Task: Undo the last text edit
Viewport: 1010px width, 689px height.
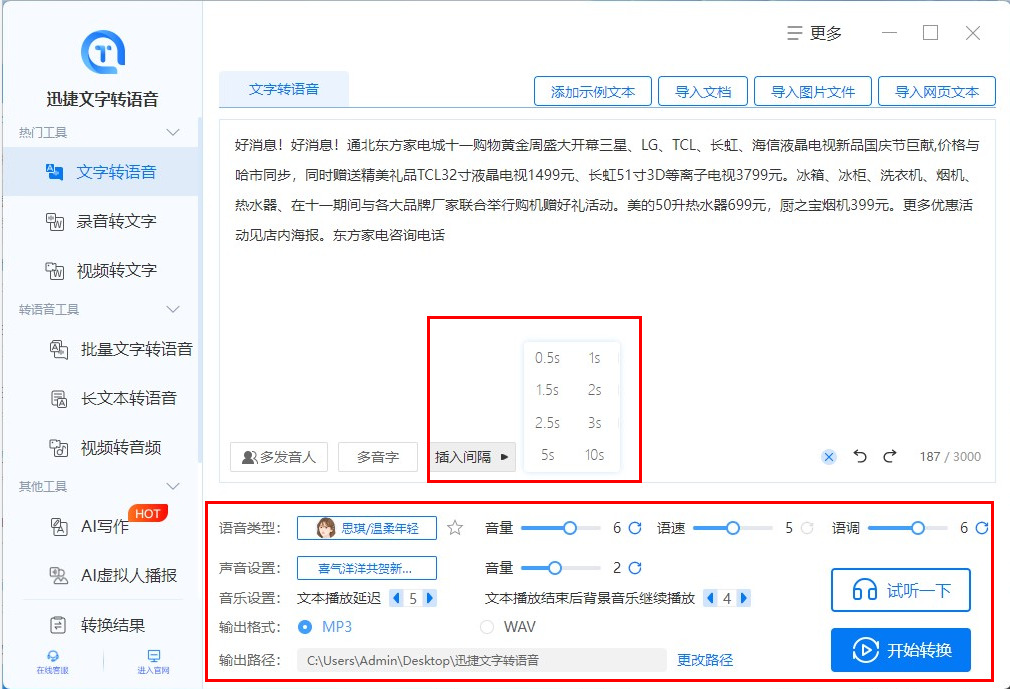Action: [860, 457]
